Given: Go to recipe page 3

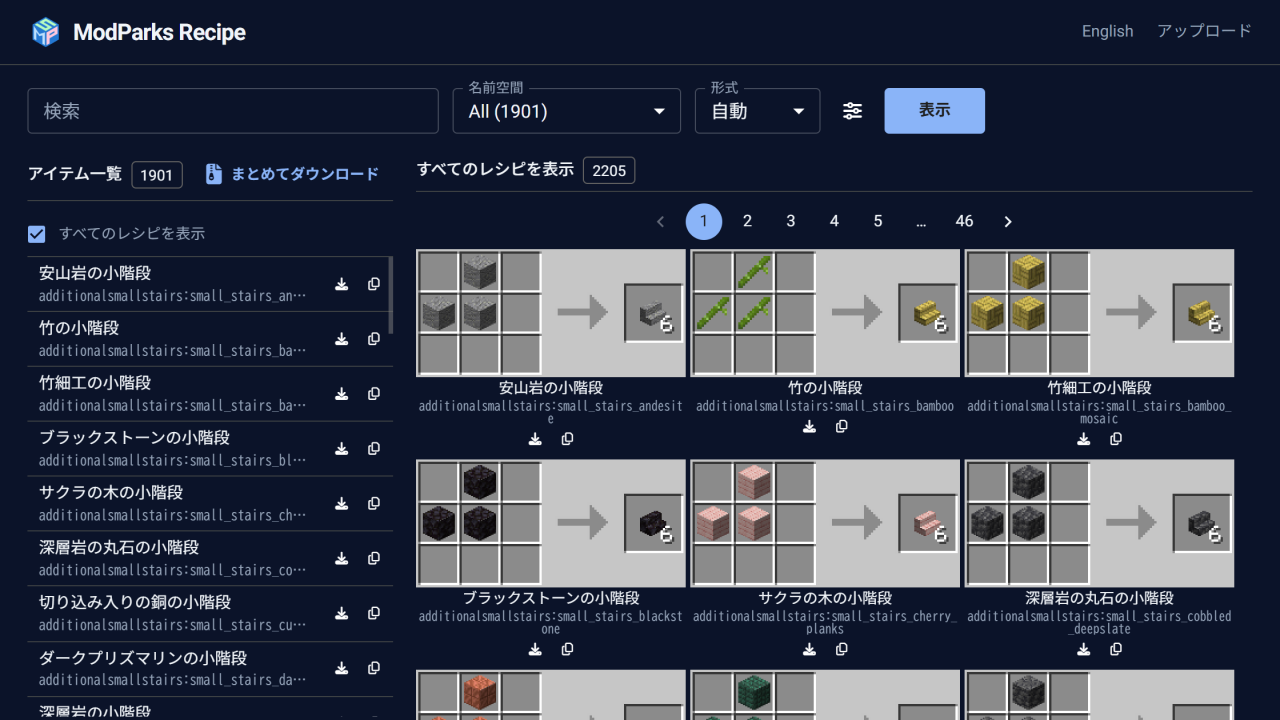Looking at the screenshot, I should point(791,222).
